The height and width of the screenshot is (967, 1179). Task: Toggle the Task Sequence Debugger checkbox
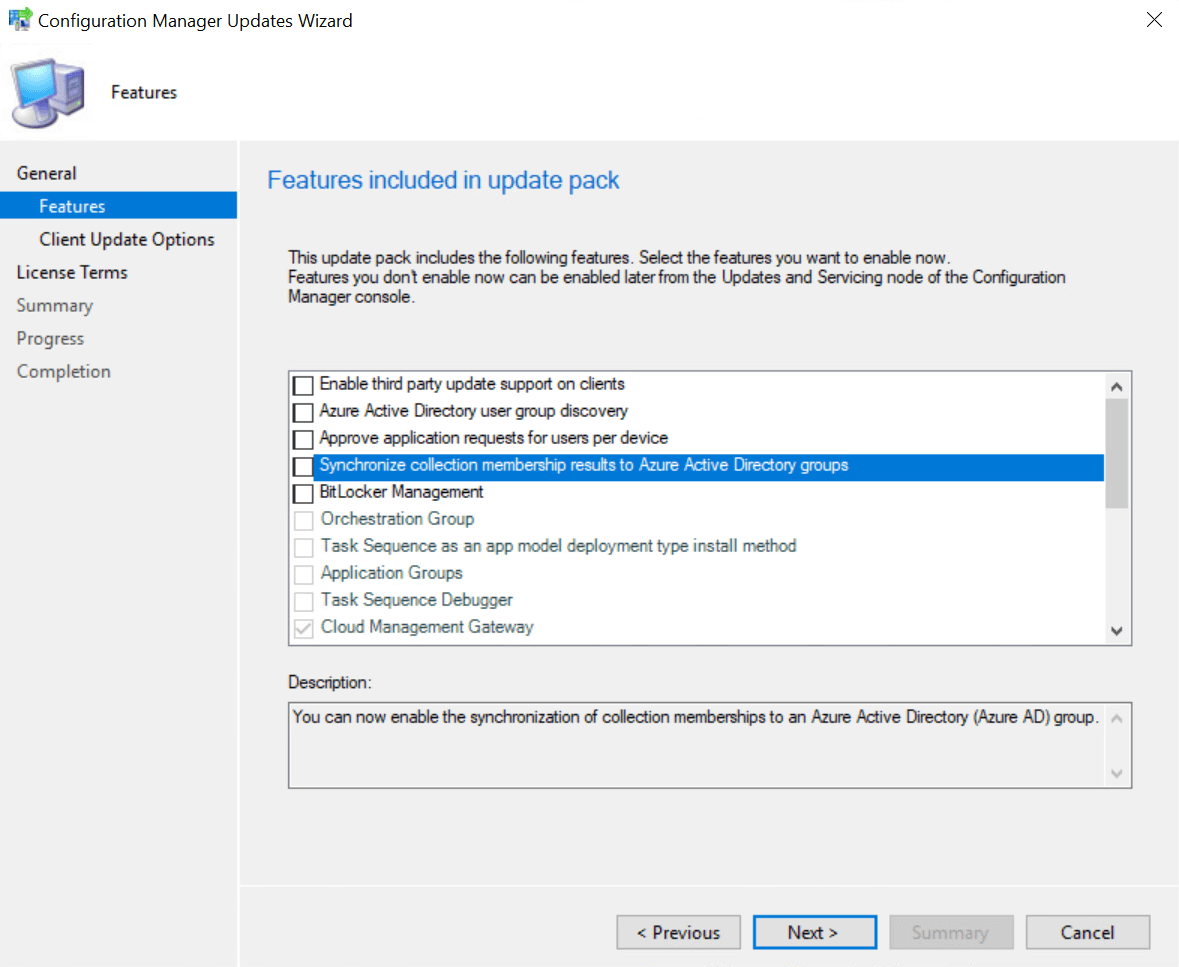(x=304, y=602)
